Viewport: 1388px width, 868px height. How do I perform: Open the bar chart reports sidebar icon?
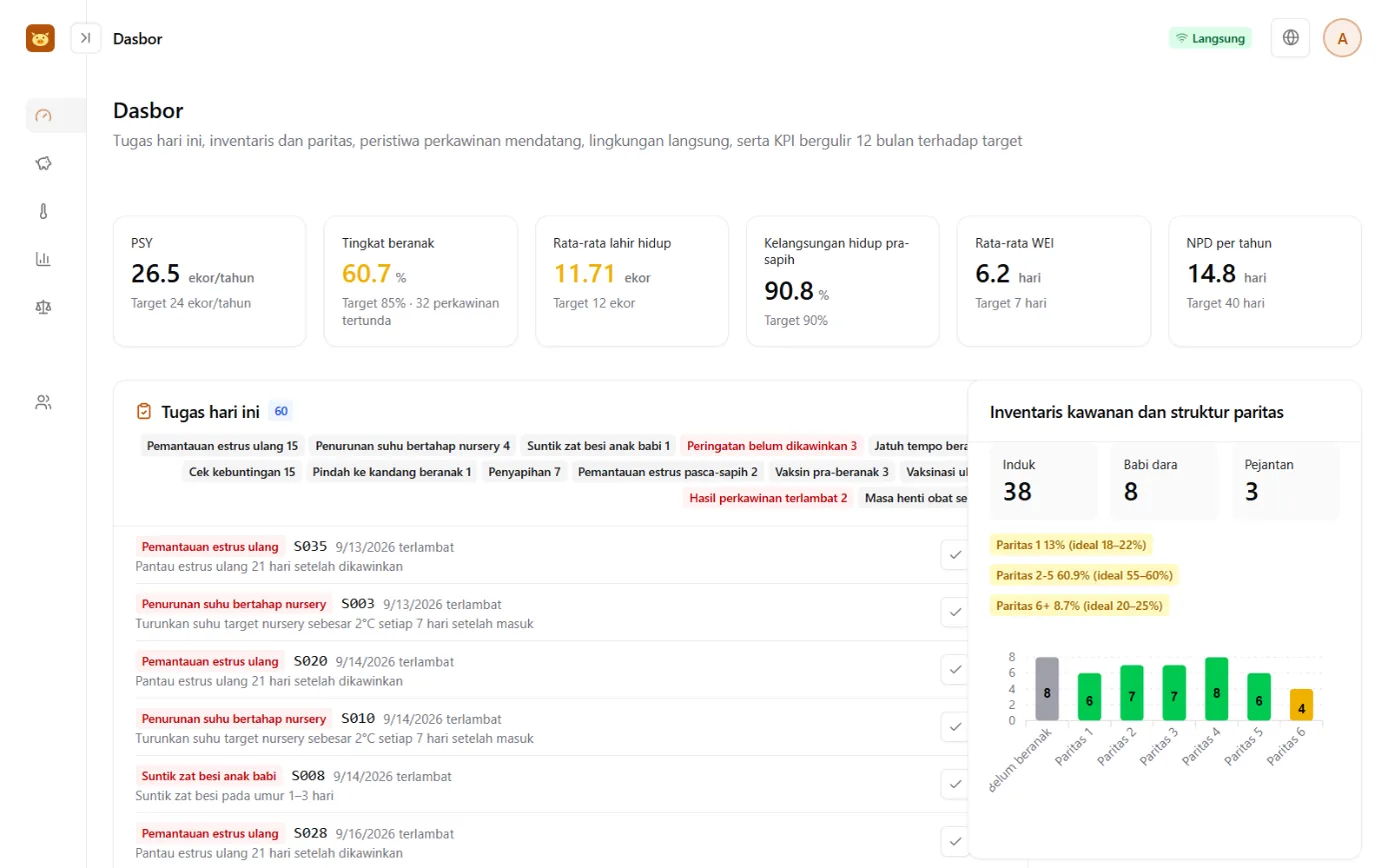tap(43, 259)
